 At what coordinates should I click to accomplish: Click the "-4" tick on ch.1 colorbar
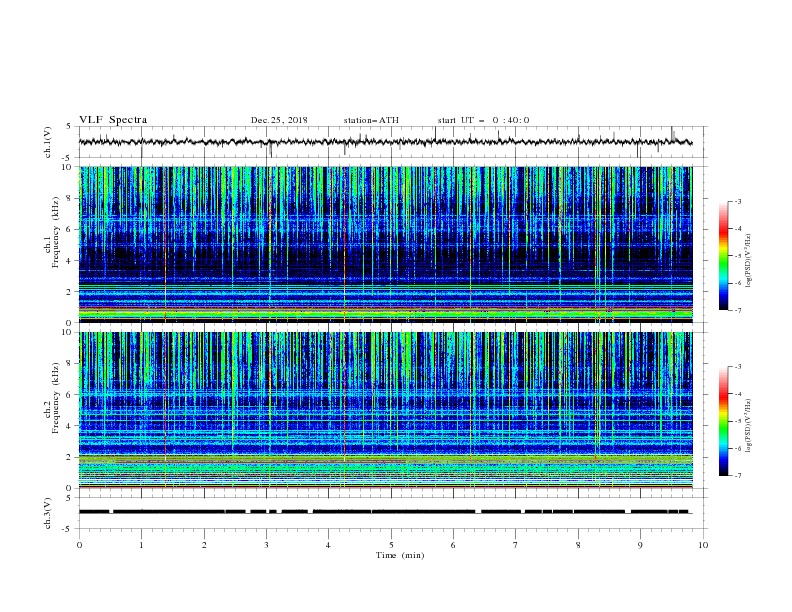tap(737, 229)
